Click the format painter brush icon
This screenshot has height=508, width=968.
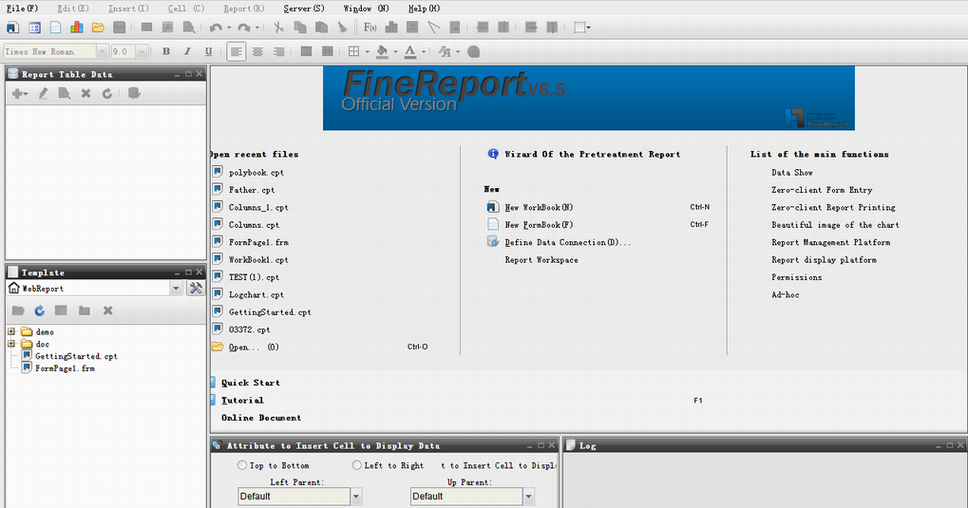pyautogui.click(x=343, y=27)
